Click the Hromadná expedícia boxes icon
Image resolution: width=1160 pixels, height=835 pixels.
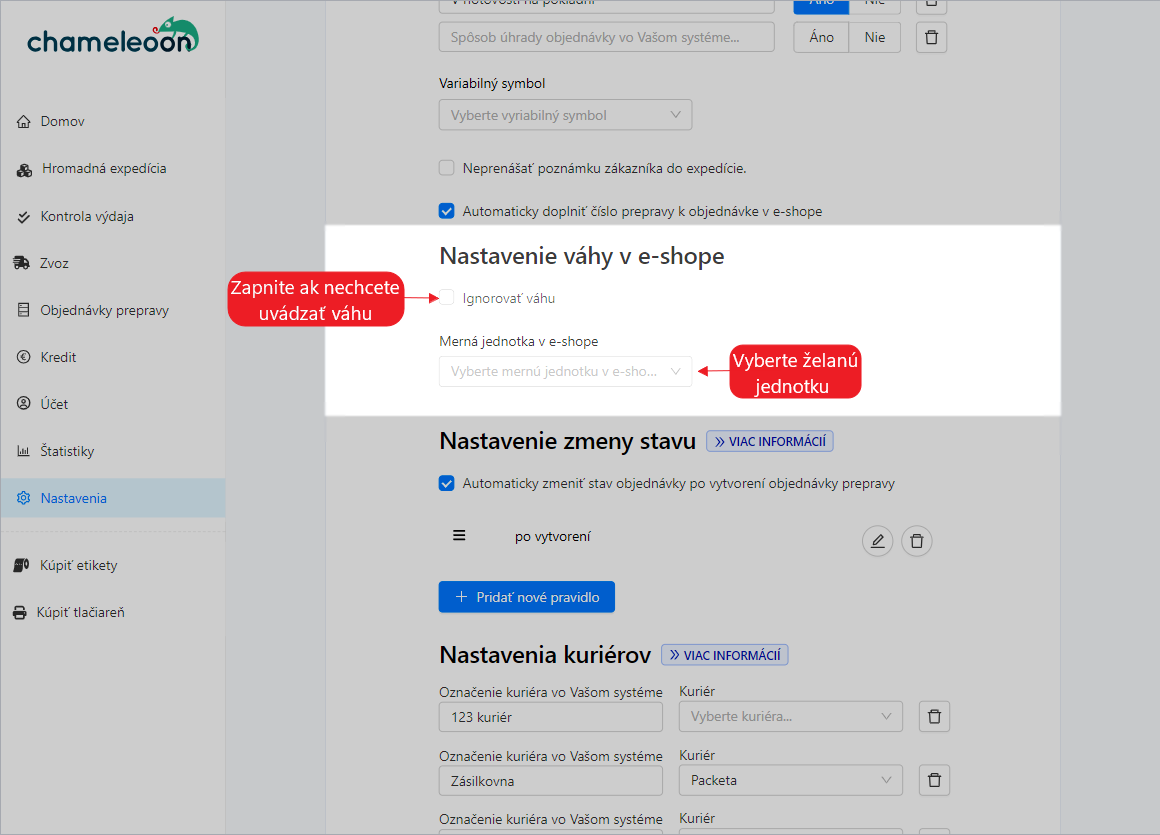click(24, 170)
